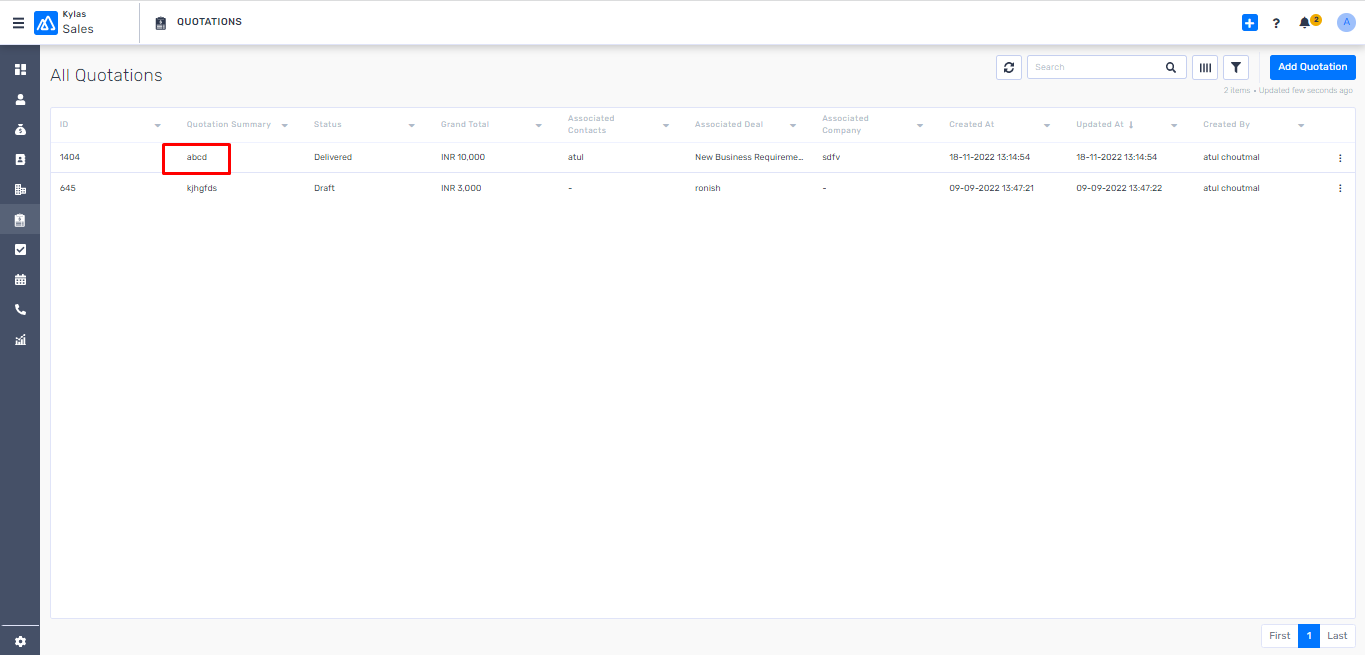Click updated date 09-09-2022 13:47:22
The width and height of the screenshot is (1365, 655).
(1118, 188)
